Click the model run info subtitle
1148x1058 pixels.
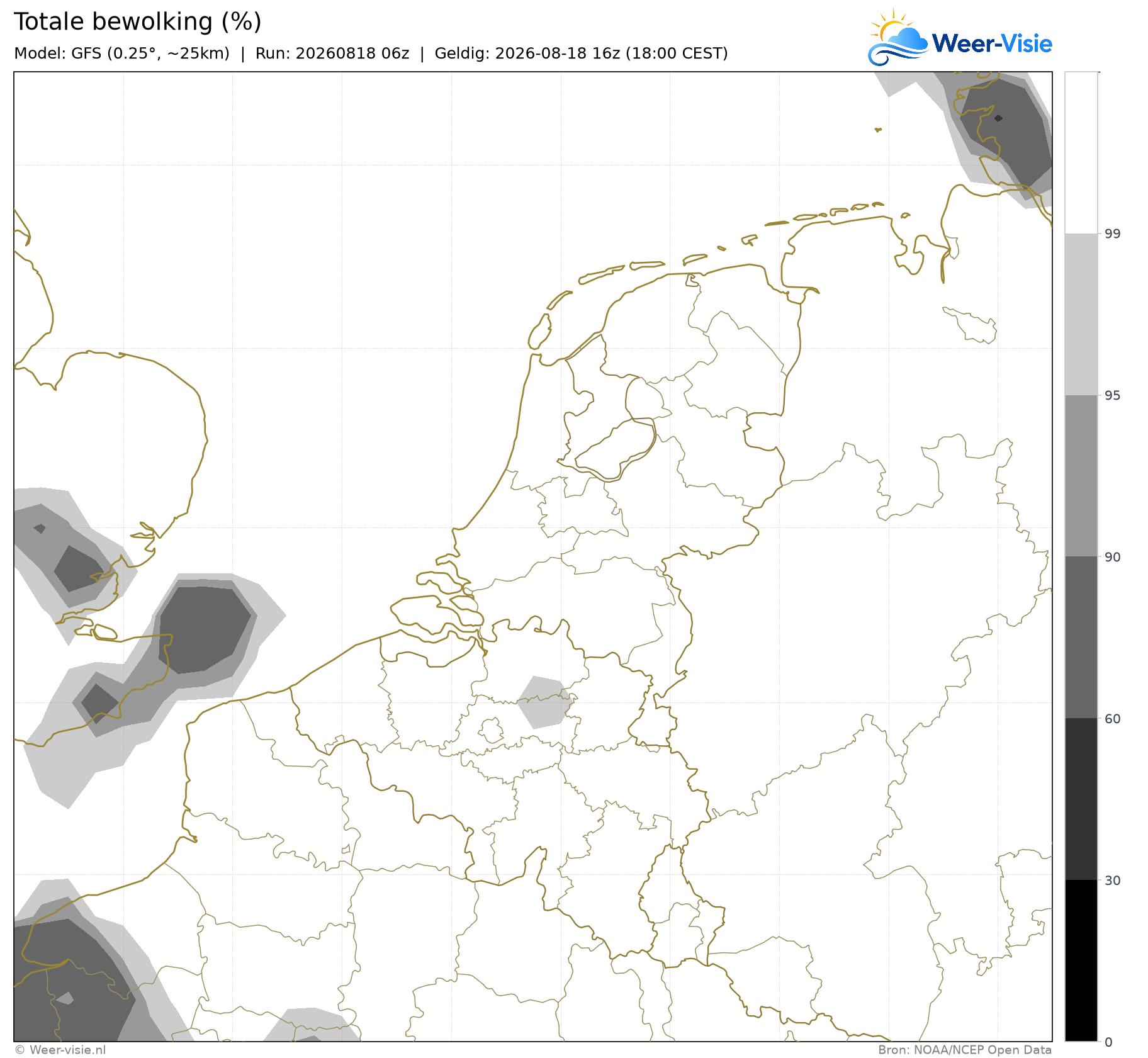[x=371, y=53]
